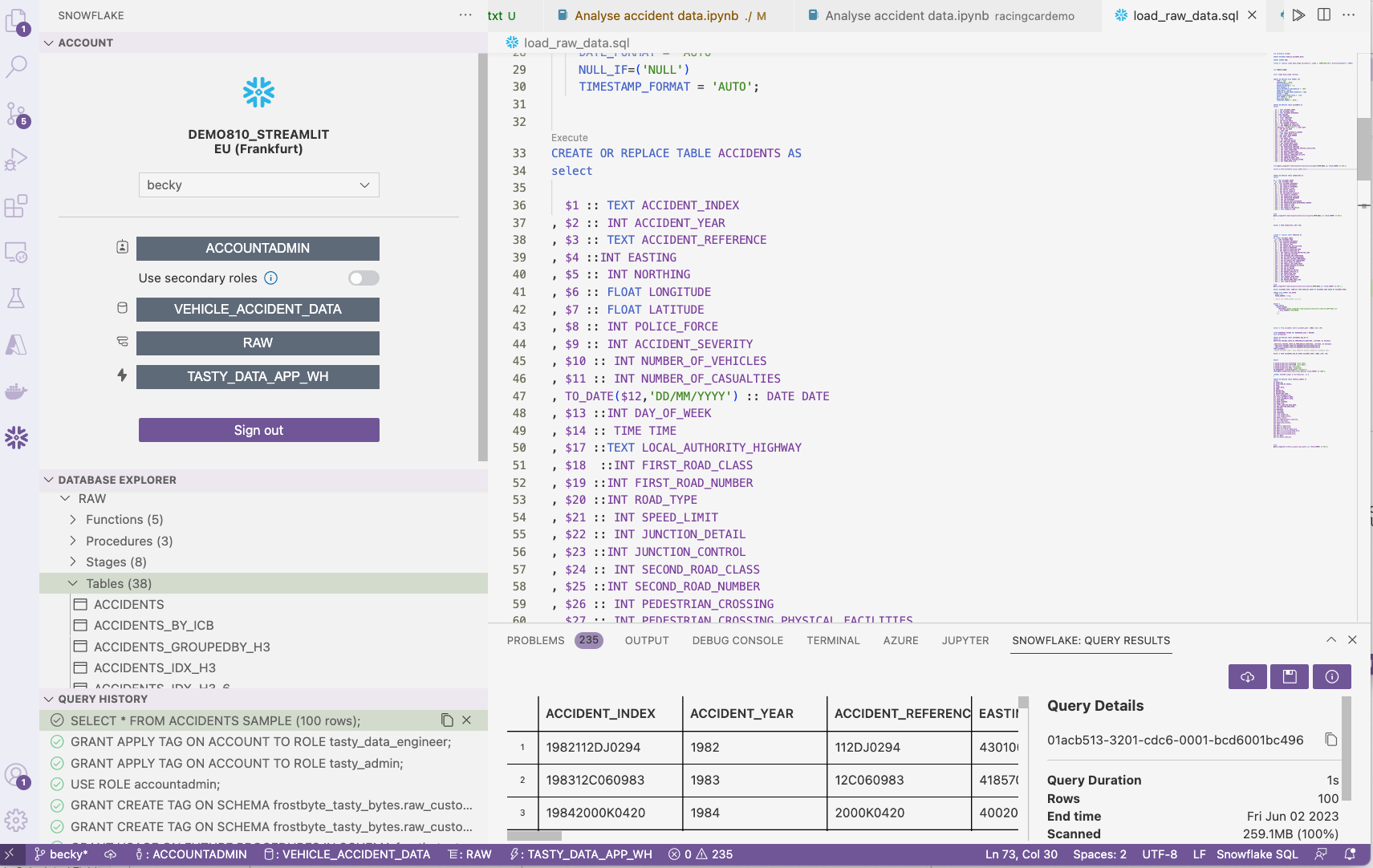This screenshot has height=868, width=1373.
Task: Open the Extensions view
Action: pyautogui.click(x=16, y=205)
